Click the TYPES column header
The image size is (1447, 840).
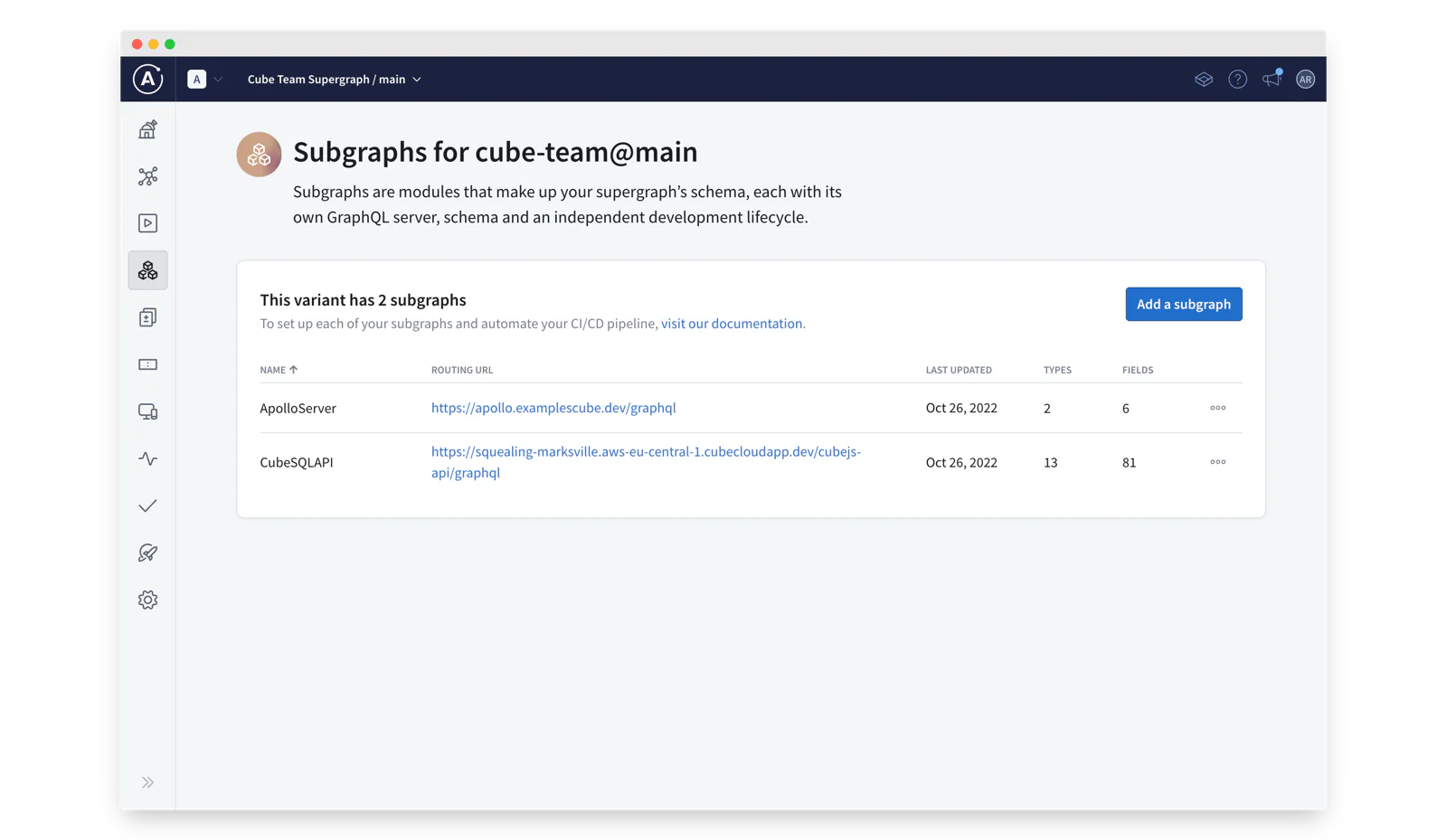click(x=1057, y=370)
